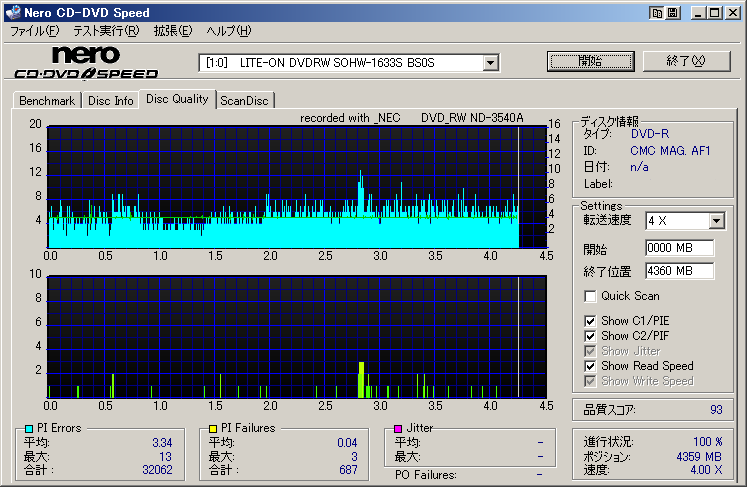Screen dimensions: 747x487
Task: Click the 開始 0000 MB input field
Action: (x=679, y=248)
